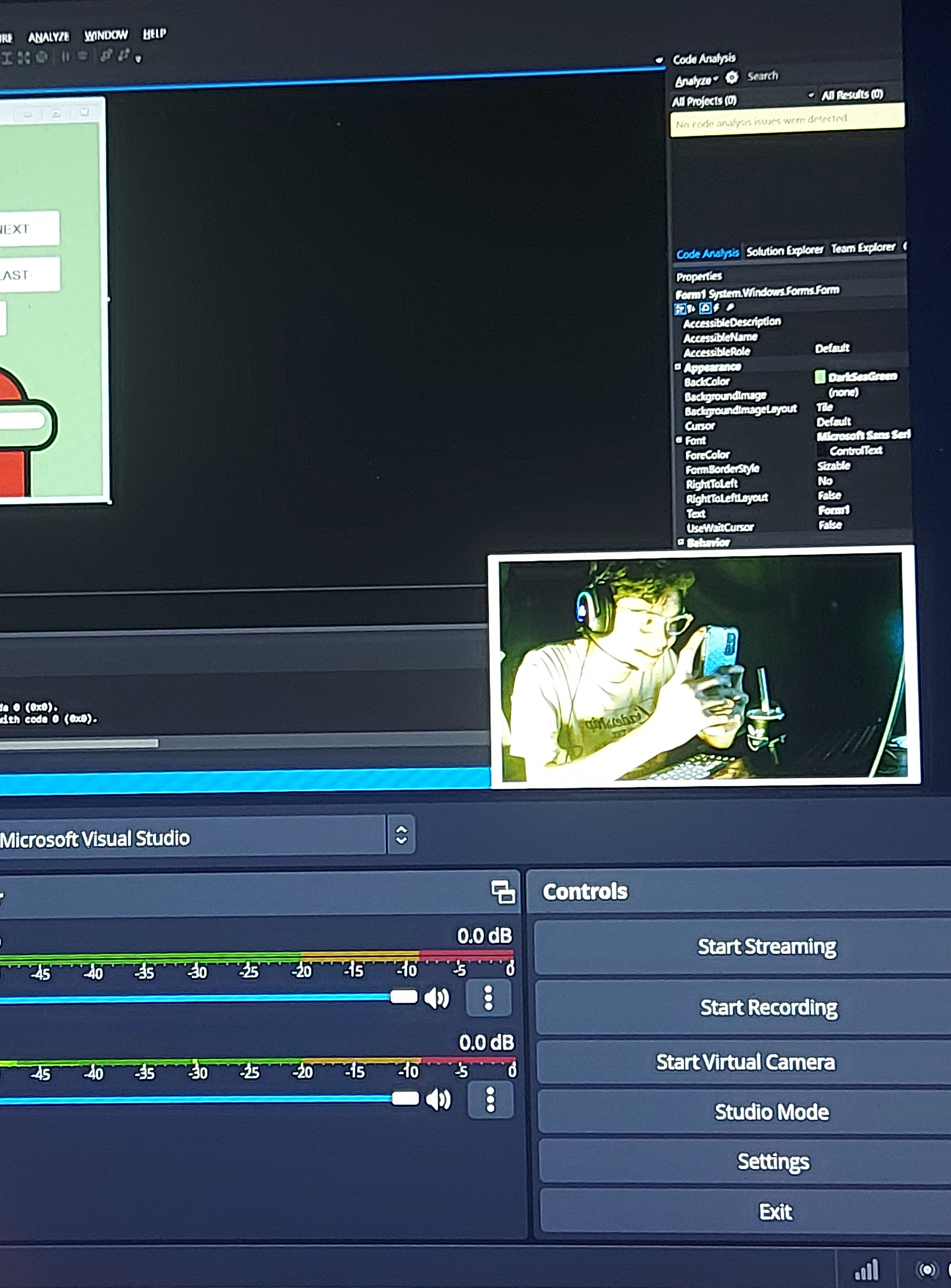Image resolution: width=951 pixels, height=1288 pixels.
Task: Click the Alphabetical sort icon in Properties
Action: [x=691, y=309]
